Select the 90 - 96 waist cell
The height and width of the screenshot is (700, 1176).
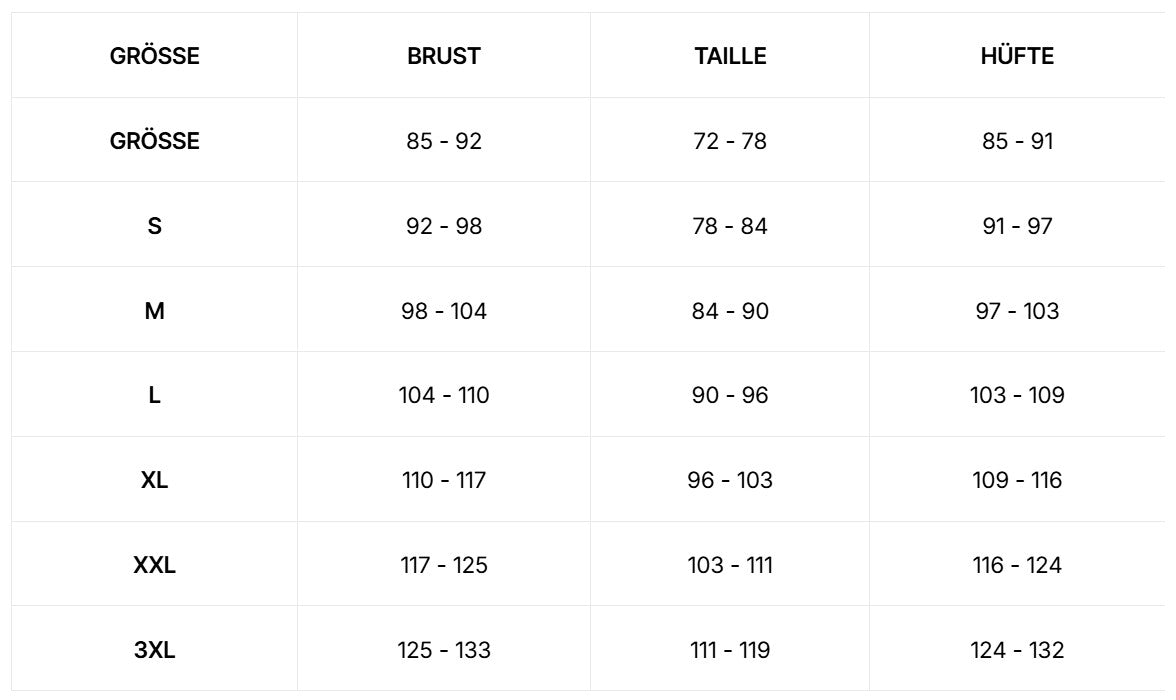click(x=730, y=395)
